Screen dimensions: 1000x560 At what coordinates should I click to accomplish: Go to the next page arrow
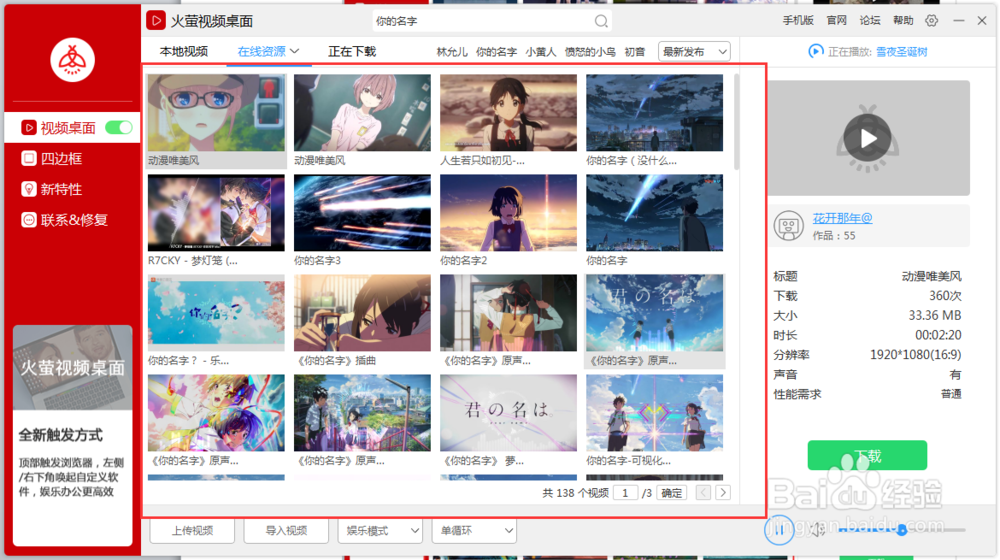(x=723, y=492)
